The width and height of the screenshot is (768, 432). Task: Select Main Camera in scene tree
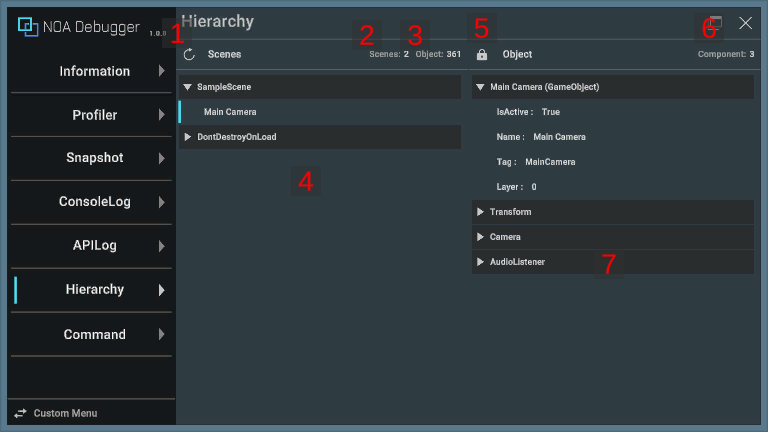[x=320, y=112]
